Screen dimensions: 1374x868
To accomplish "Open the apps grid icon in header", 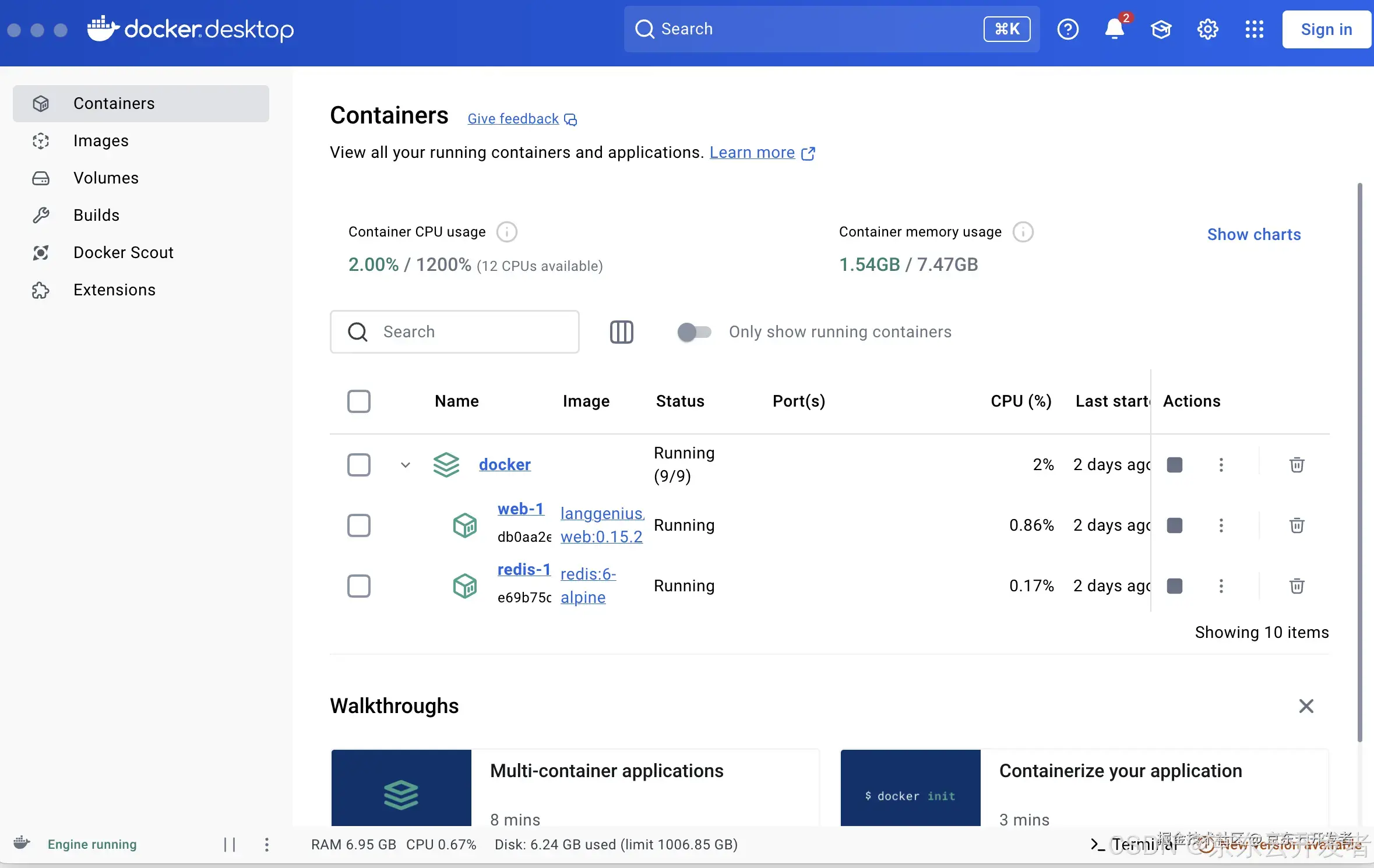I will tap(1254, 29).
